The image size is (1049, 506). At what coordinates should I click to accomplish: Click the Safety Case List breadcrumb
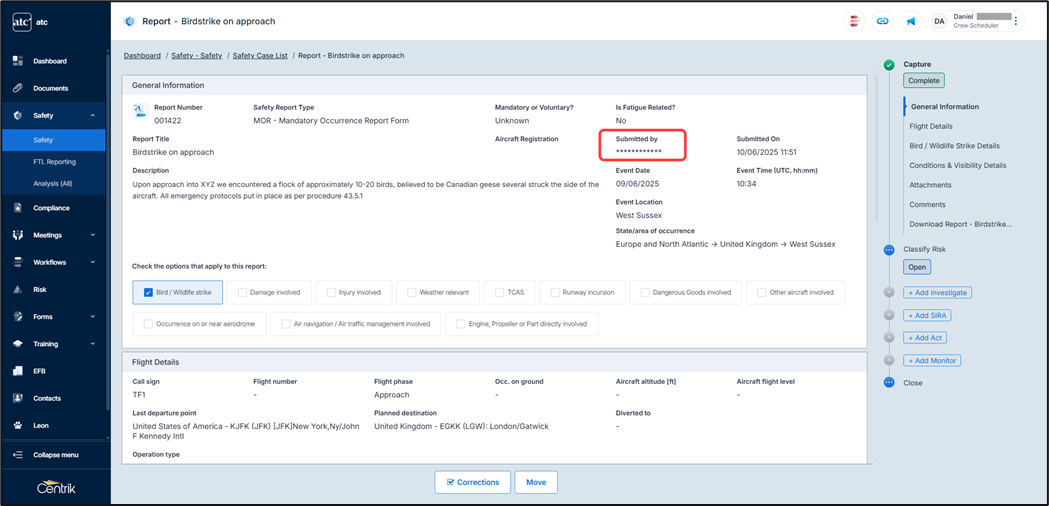(x=260, y=56)
